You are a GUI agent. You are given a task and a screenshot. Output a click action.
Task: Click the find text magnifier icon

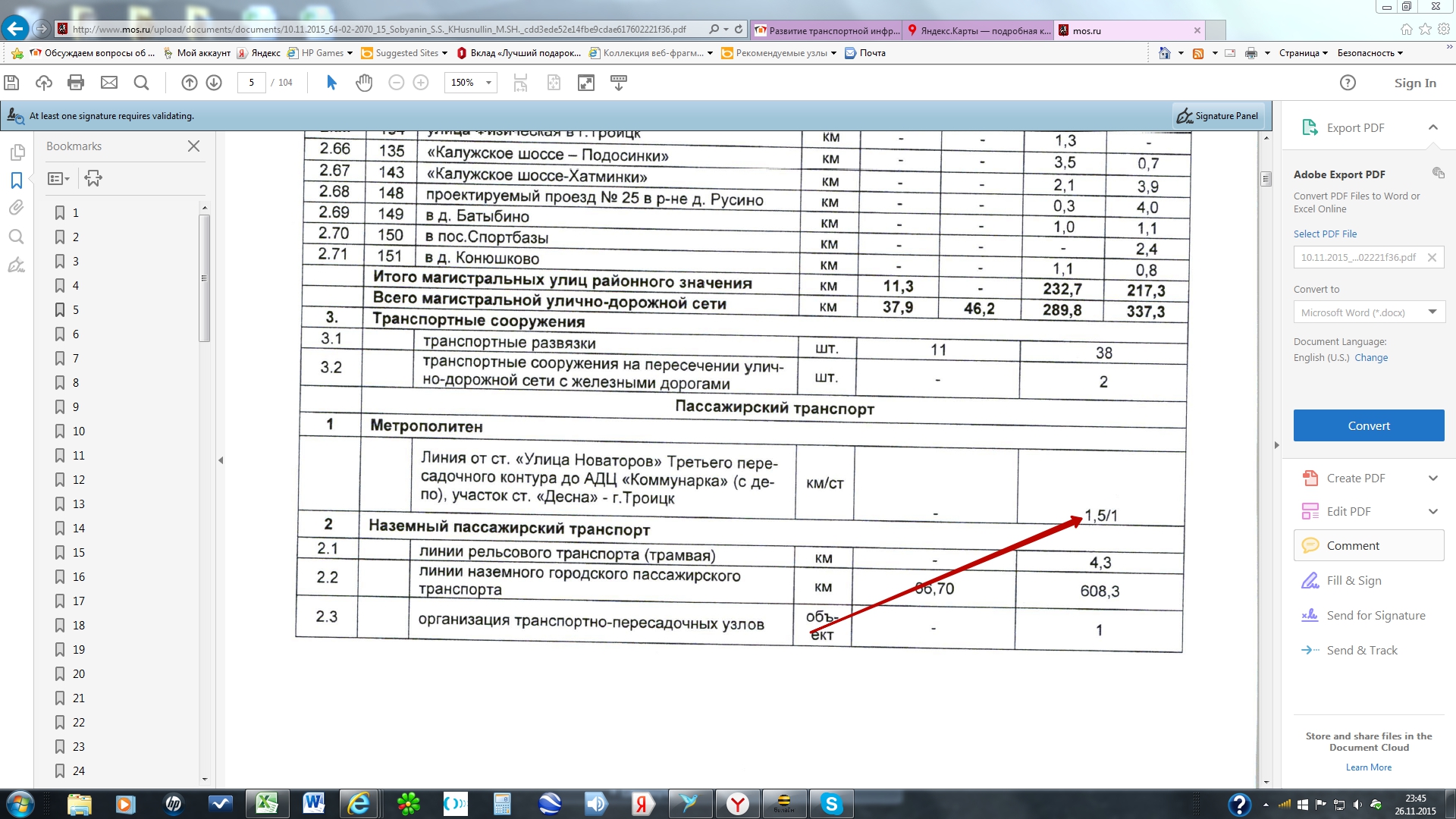(141, 83)
